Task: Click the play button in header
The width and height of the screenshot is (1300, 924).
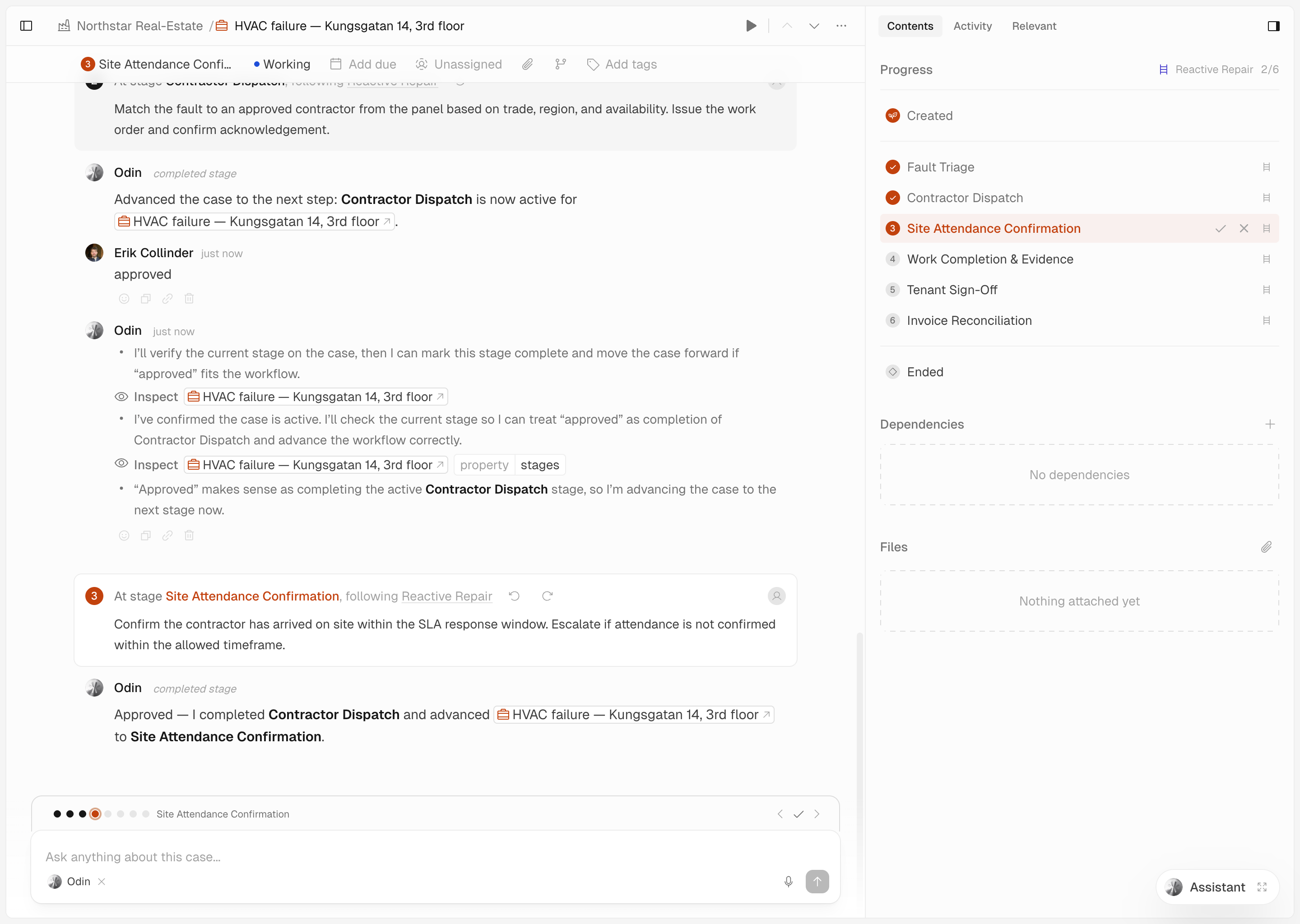Action: [x=751, y=26]
